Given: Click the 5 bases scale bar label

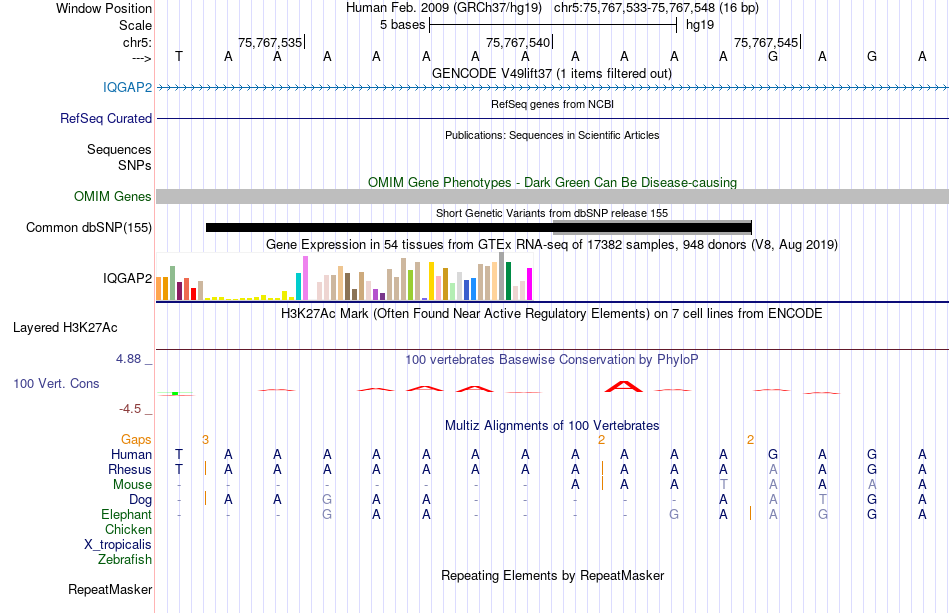Looking at the screenshot, I should [x=402, y=25].
